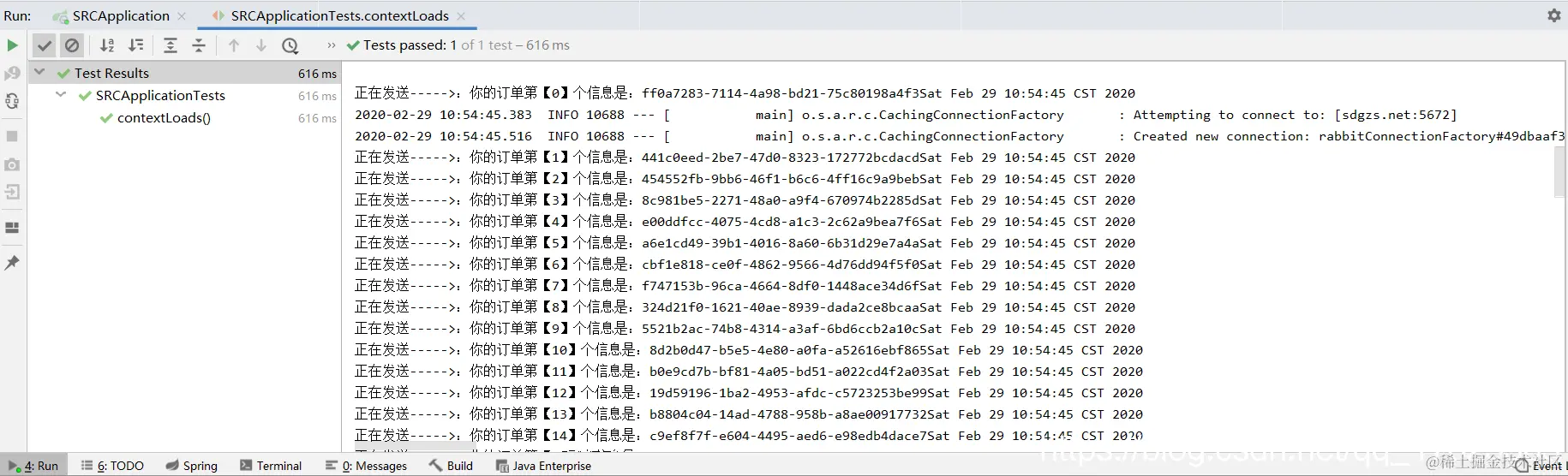The width and height of the screenshot is (1568, 476).
Task: Click the 'Attempting to connect to' log line
Action: [x=906, y=114]
